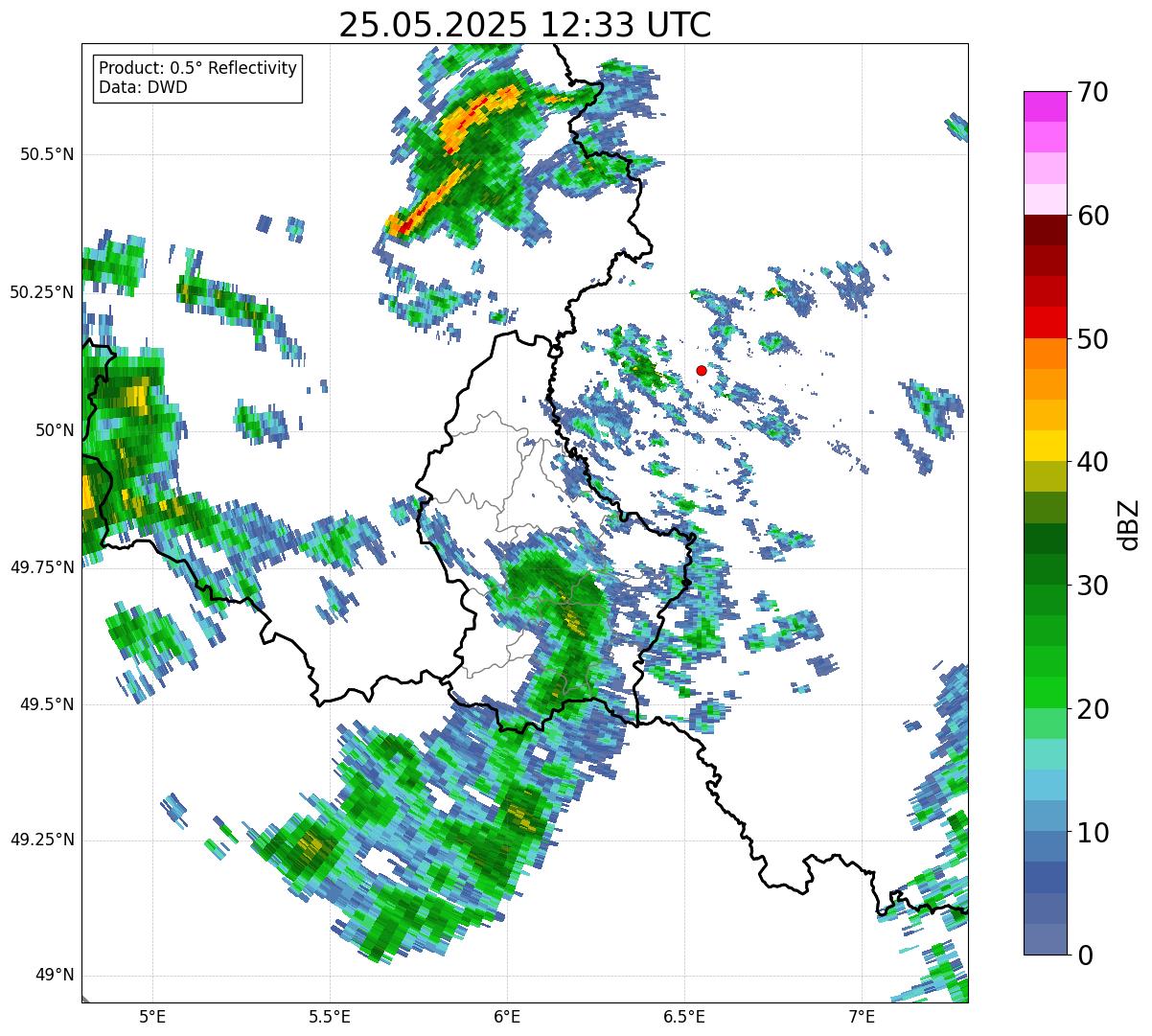Screen dimensions: 1152x1036
Task: Click the 50.25°N latitude label
Action: [41, 292]
